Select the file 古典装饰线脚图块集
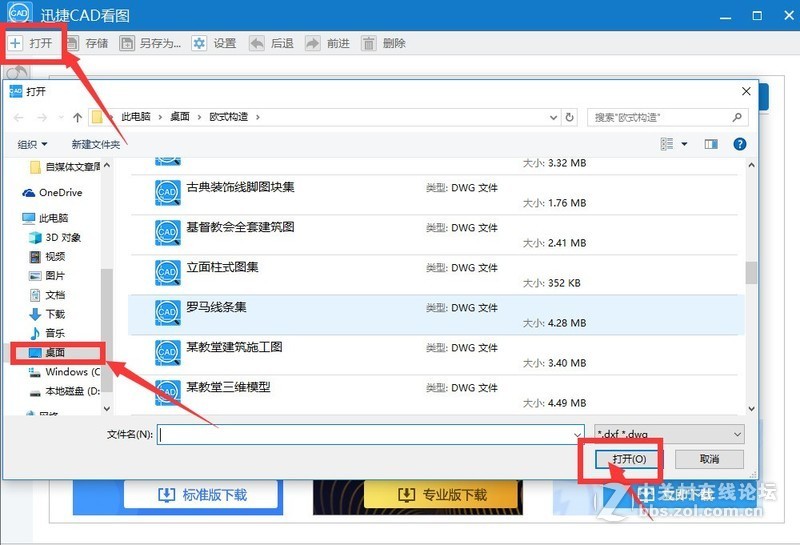This screenshot has height=545, width=800. [434, 195]
